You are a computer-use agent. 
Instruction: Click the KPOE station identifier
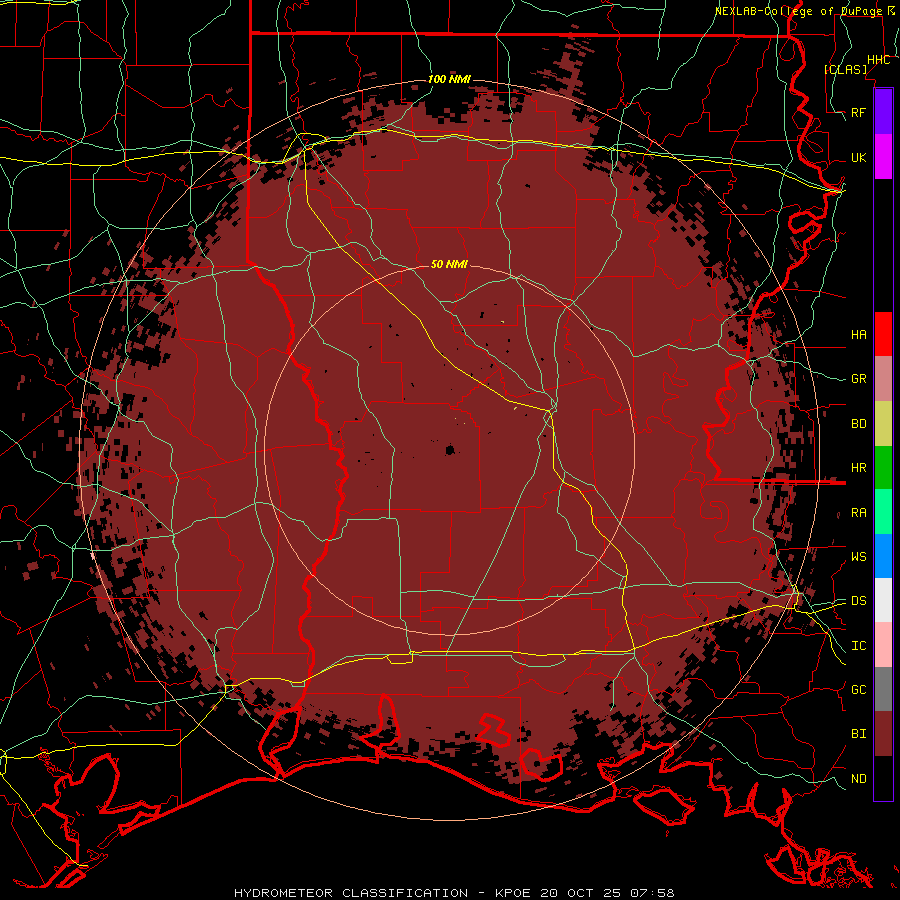515,893
